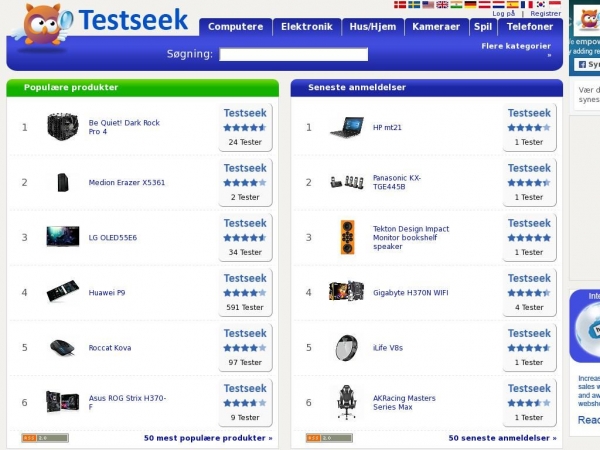The height and width of the screenshot is (450, 600).
Task: Click the Testseek owl logo
Action: tap(43, 26)
